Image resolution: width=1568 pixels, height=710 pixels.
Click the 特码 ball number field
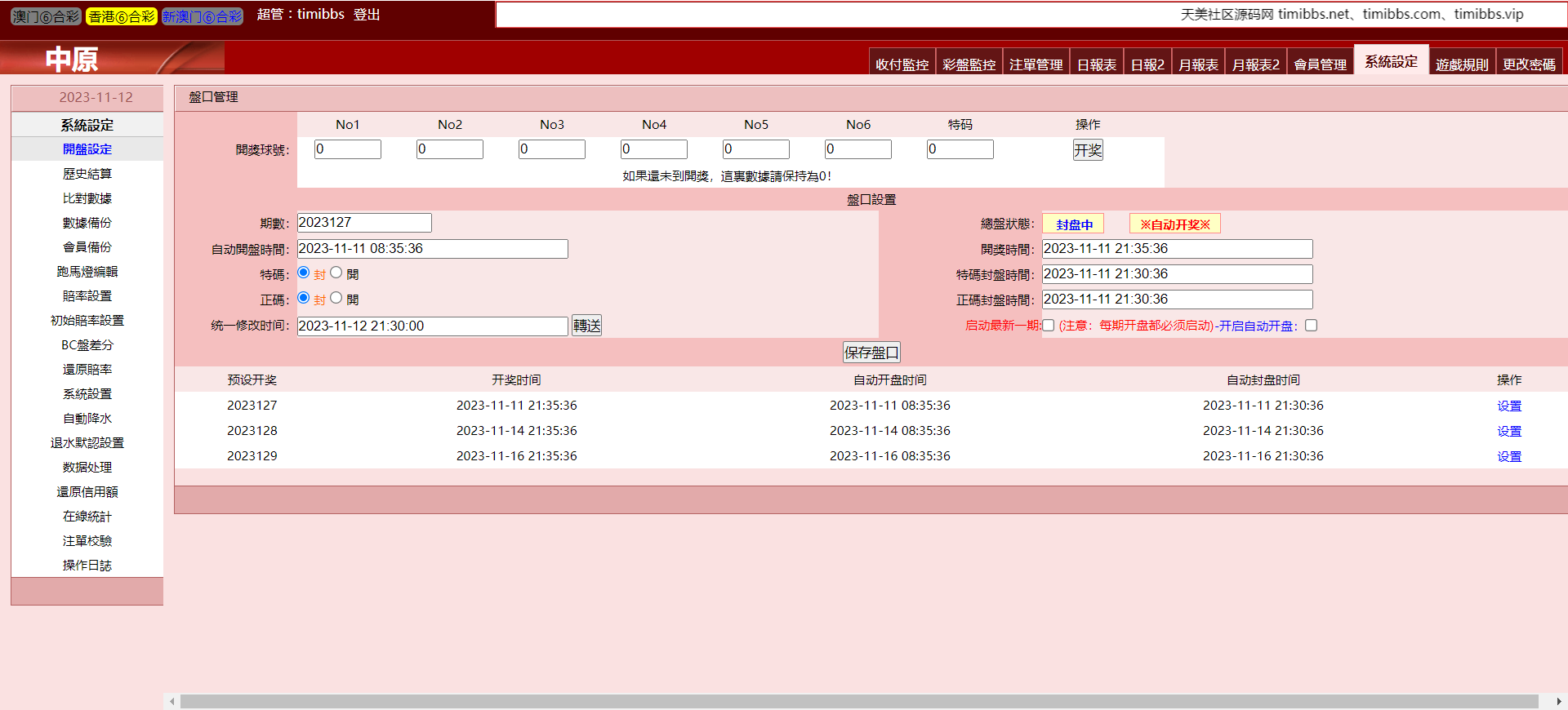click(960, 149)
